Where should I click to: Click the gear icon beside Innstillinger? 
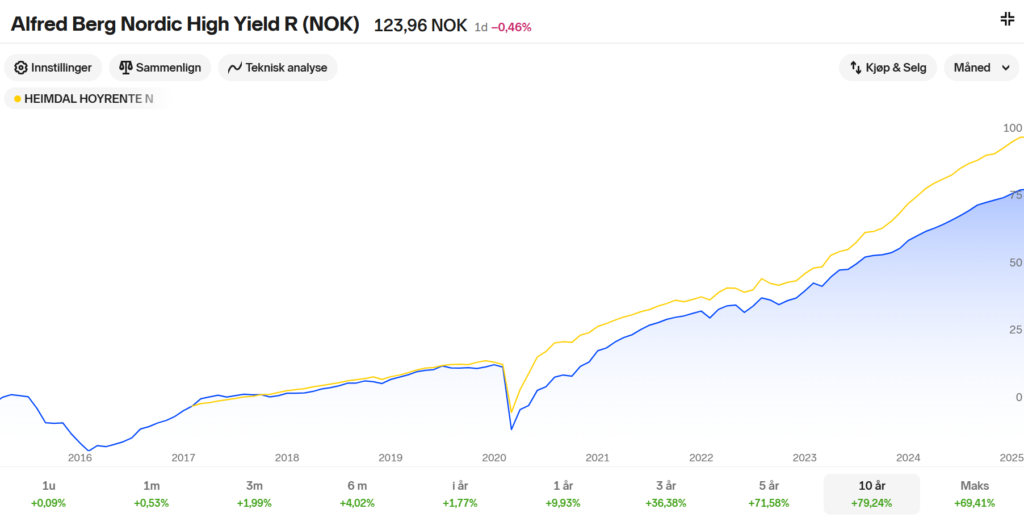click(21, 68)
